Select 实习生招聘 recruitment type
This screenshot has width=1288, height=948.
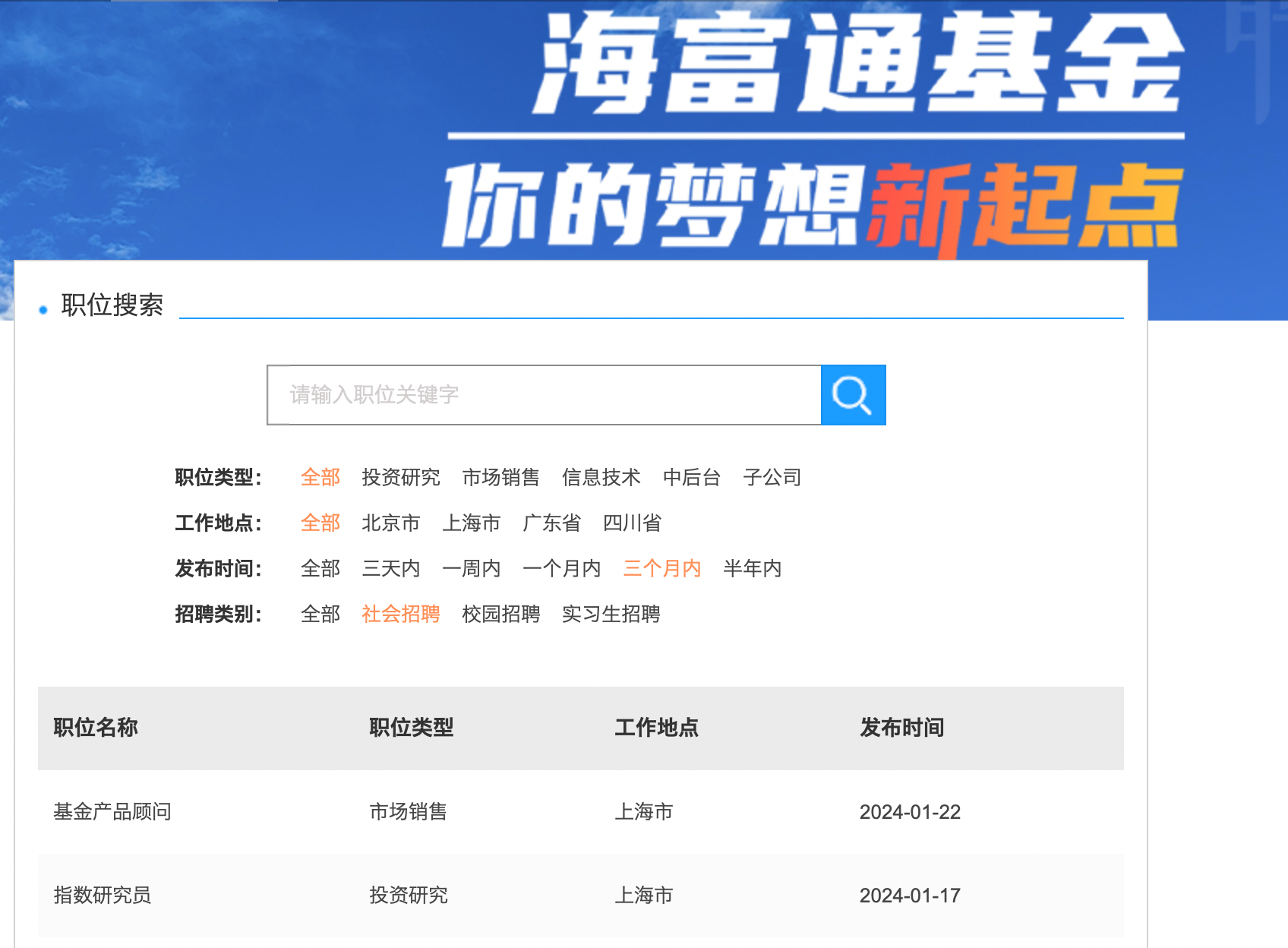(611, 615)
